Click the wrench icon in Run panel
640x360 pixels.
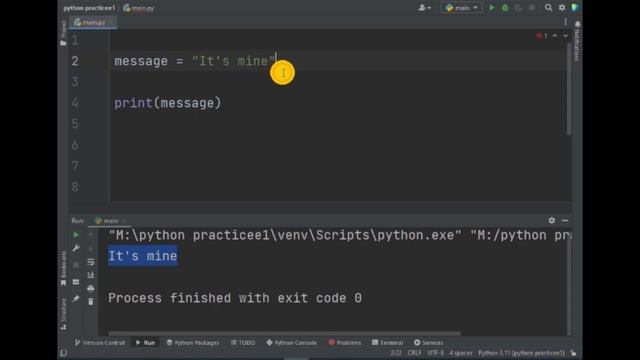pos(76,248)
